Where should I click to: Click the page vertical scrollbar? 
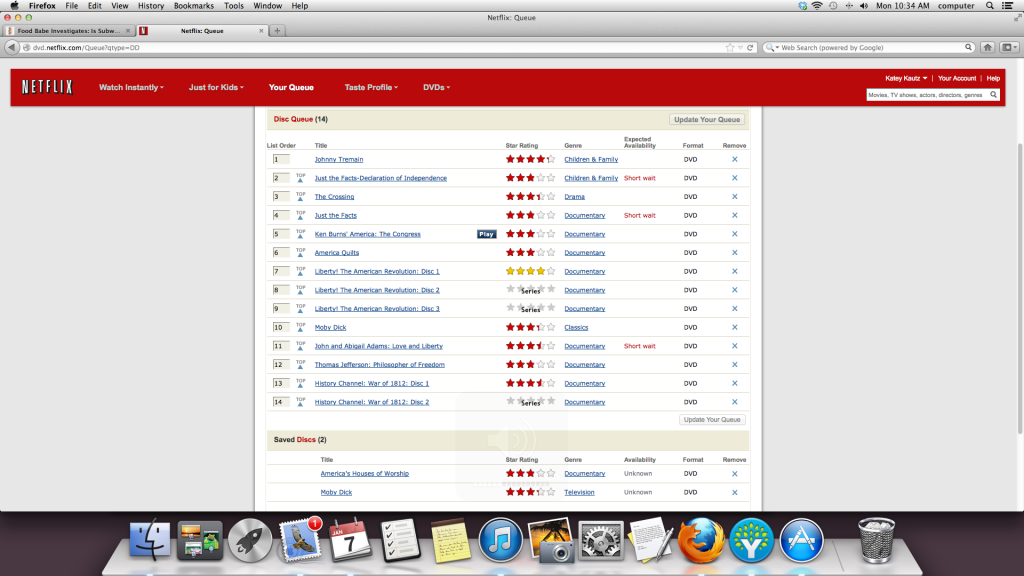[x=1019, y=287]
